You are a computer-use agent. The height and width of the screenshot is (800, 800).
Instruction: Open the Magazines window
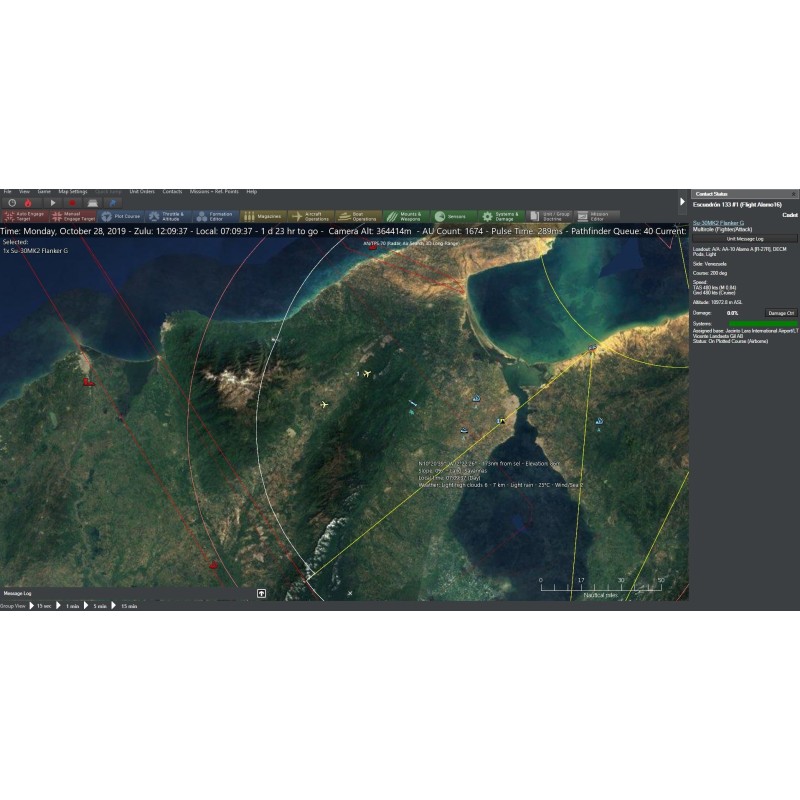coord(263,215)
